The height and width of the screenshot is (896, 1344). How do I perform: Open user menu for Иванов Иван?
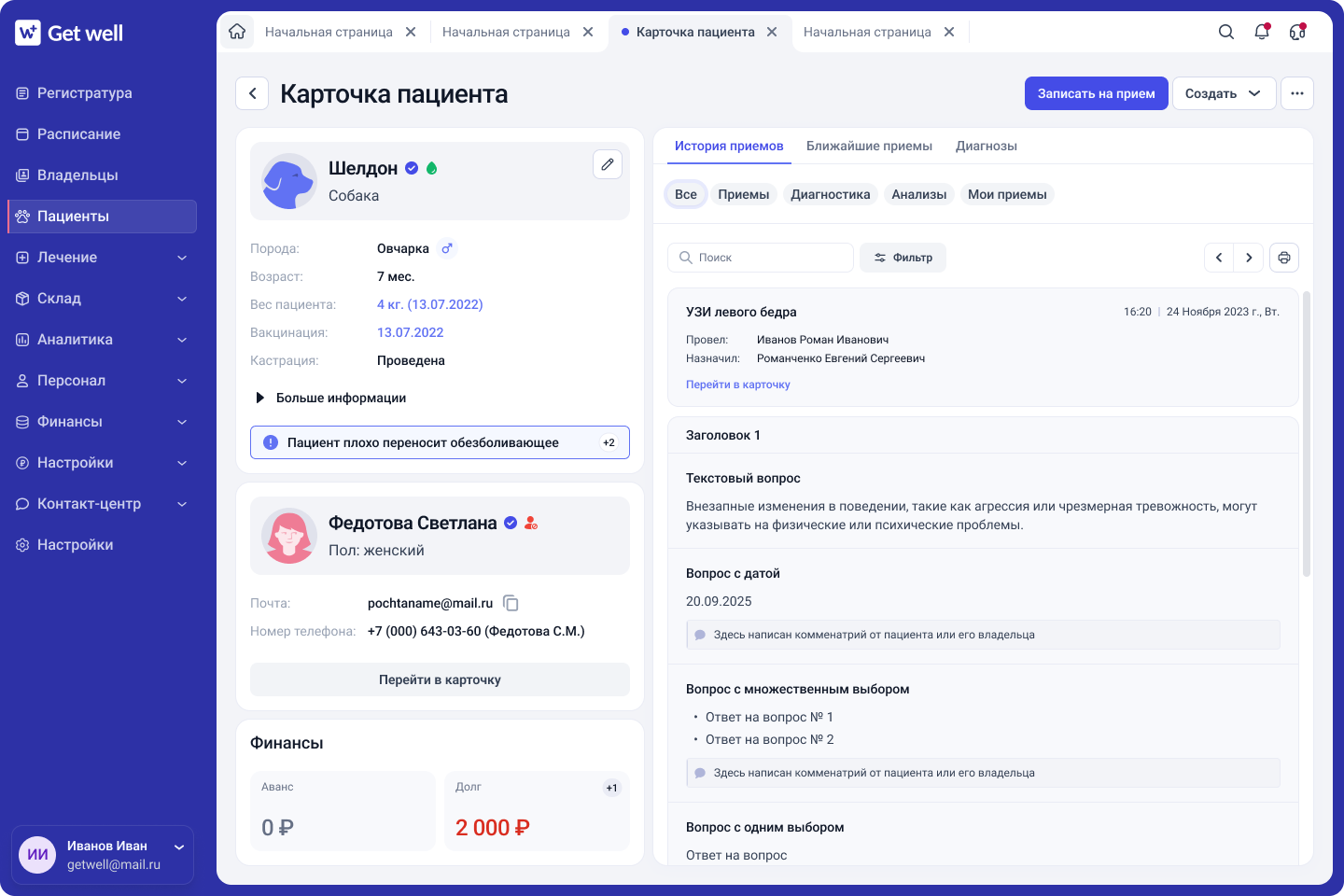point(103,855)
